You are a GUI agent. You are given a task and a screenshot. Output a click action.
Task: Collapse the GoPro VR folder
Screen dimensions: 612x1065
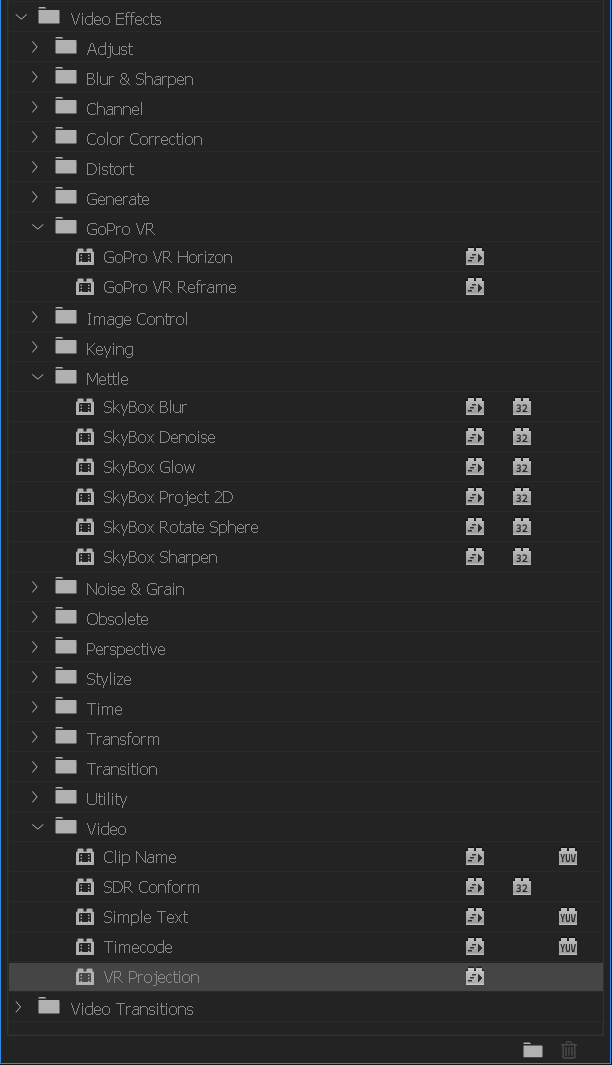pos(37,228)
